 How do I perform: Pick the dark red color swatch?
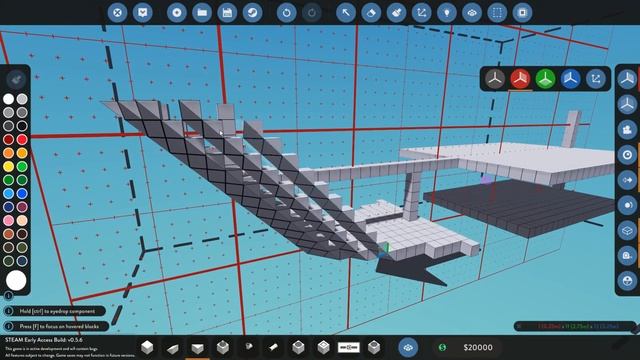tap(9, 139)
